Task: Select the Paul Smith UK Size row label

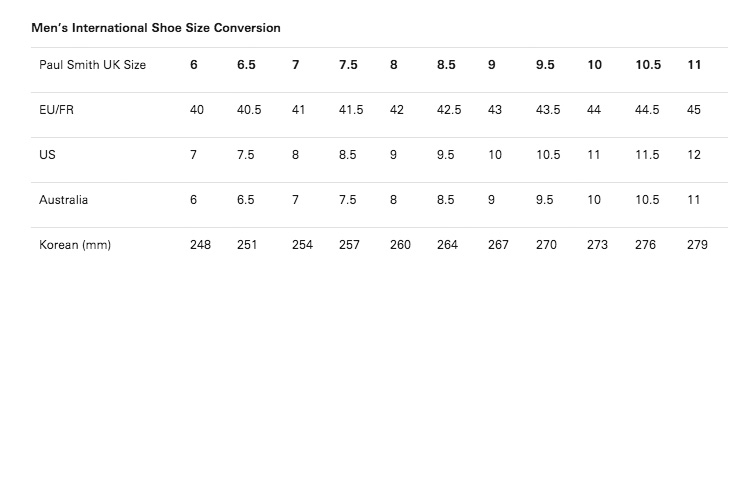Action: pyautogui.click(x=92, y=65)
